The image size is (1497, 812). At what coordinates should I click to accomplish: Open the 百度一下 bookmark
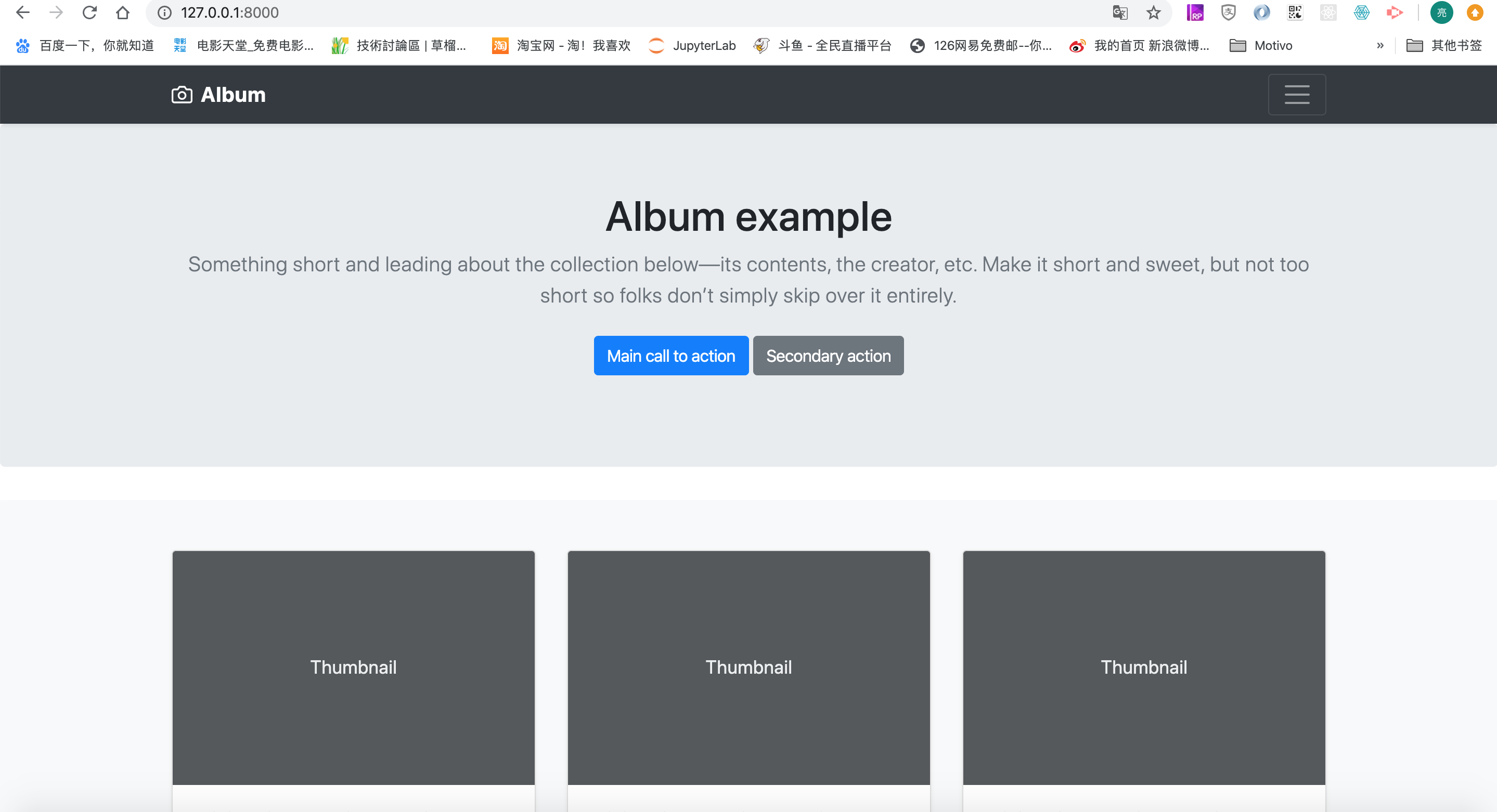[85, 45]
